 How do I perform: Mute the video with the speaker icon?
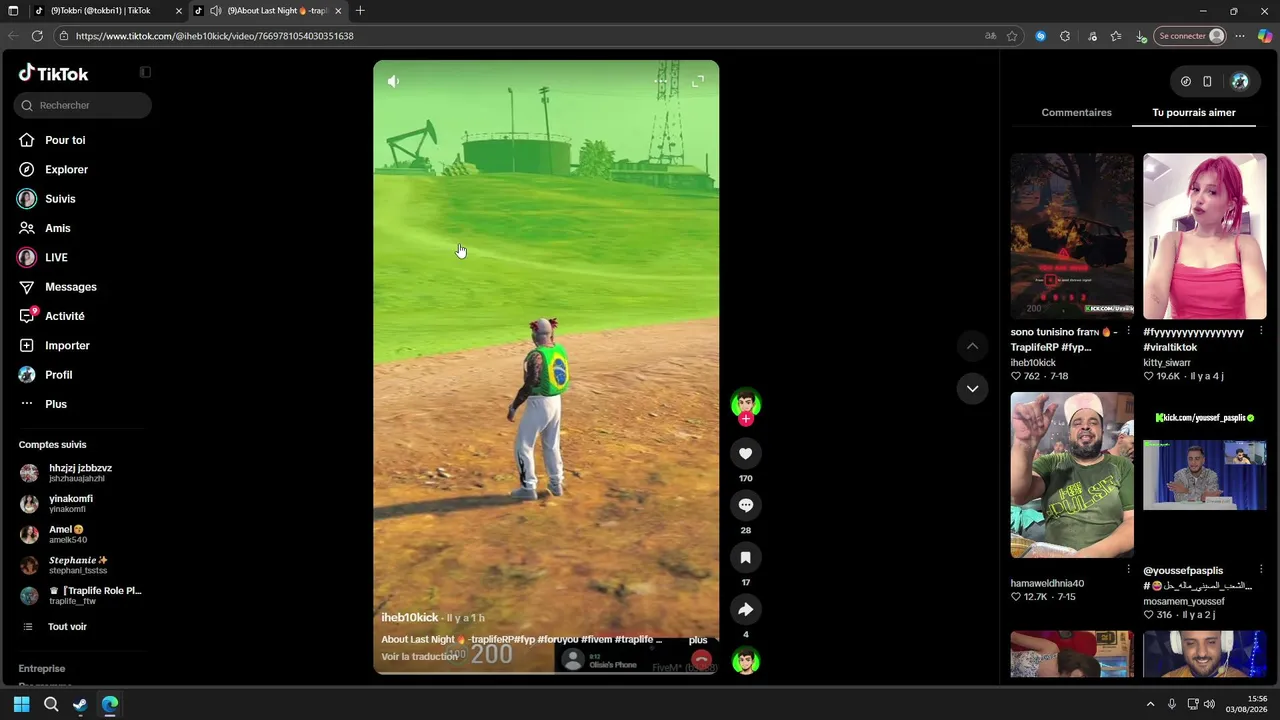coord(393,81)
